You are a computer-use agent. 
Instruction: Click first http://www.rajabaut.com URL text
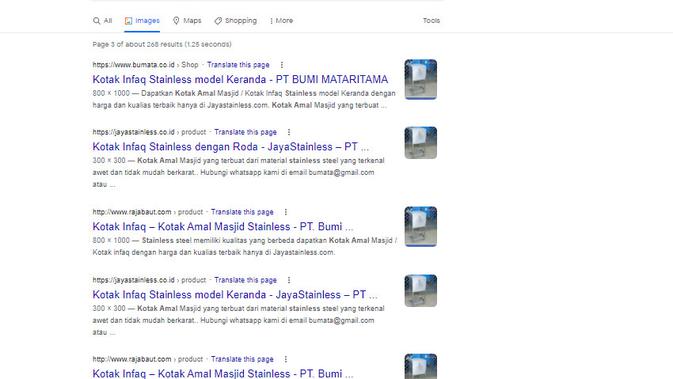click(132, 212)
